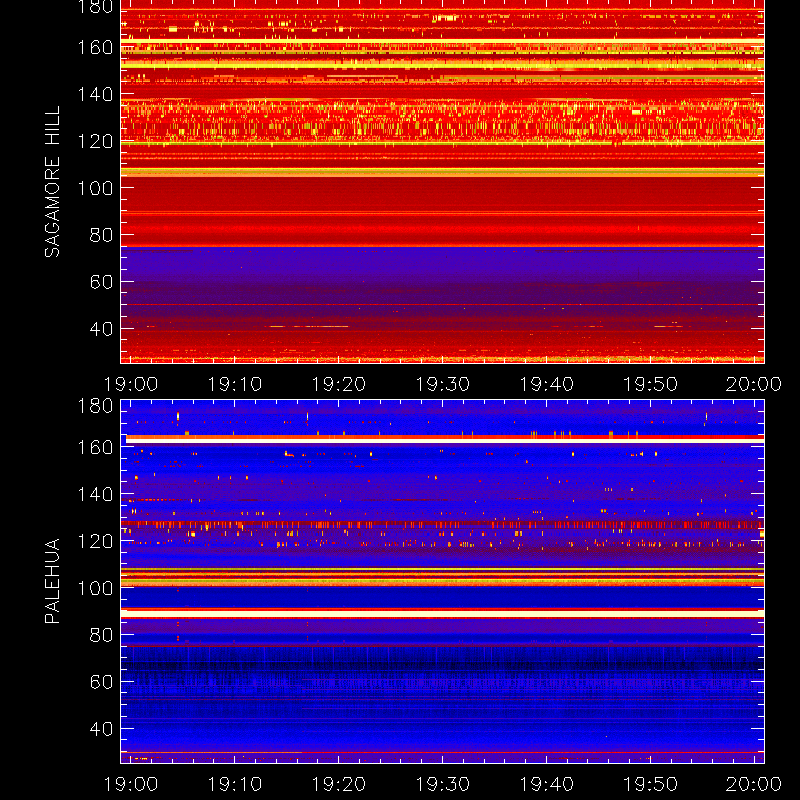Select the 60 tick label on Sagamore Hill axis
The height and width of the screenshot is (800, 800).
click(102, 282)
